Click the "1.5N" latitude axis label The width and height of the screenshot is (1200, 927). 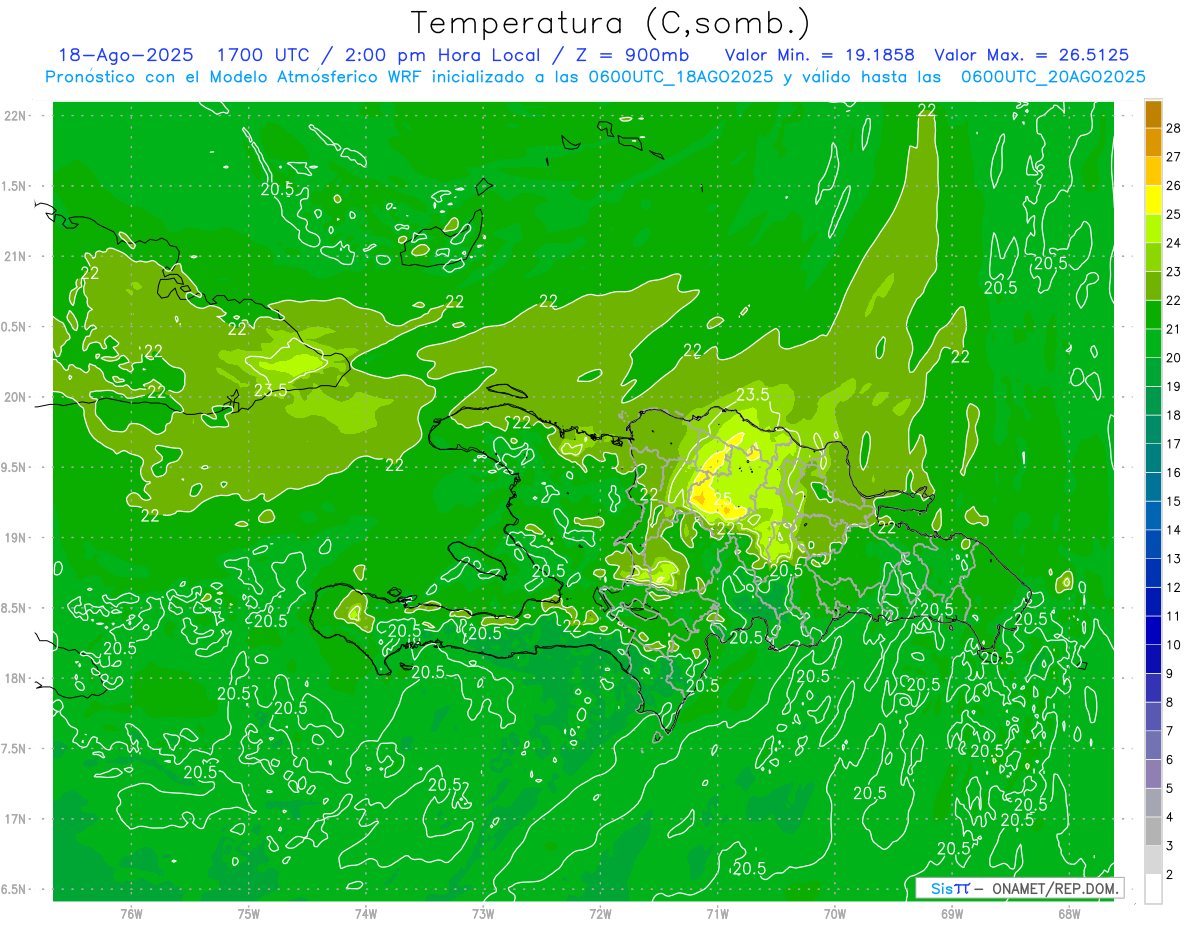[x=15, y=186]
